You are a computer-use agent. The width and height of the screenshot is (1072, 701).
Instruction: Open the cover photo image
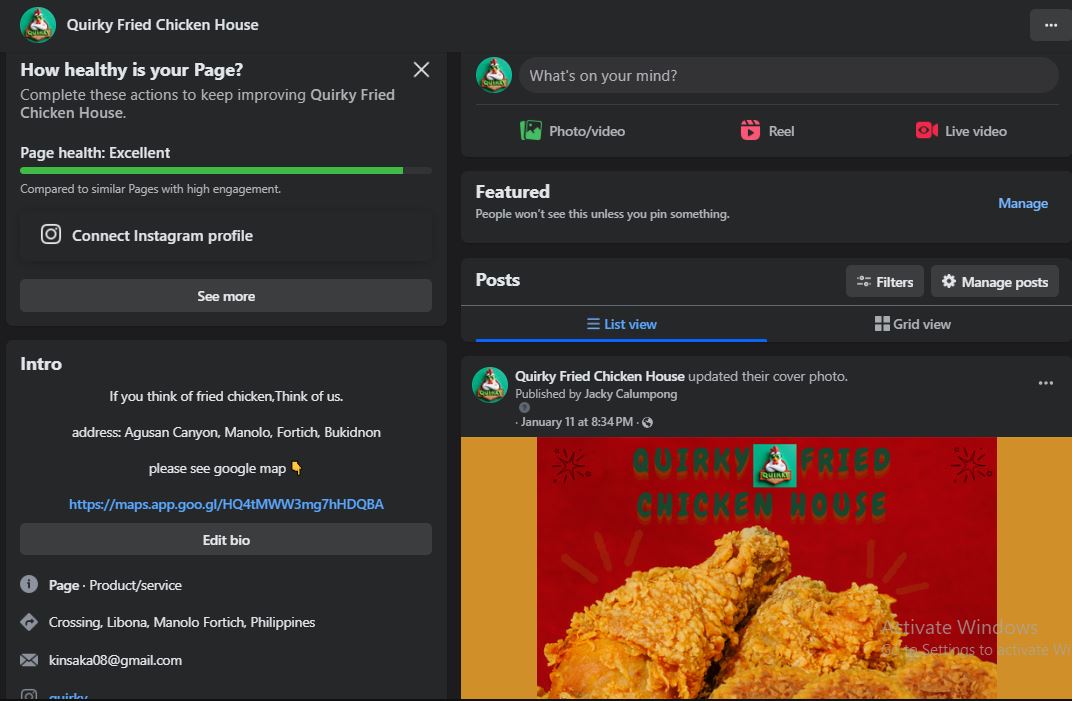click(766, 568)
